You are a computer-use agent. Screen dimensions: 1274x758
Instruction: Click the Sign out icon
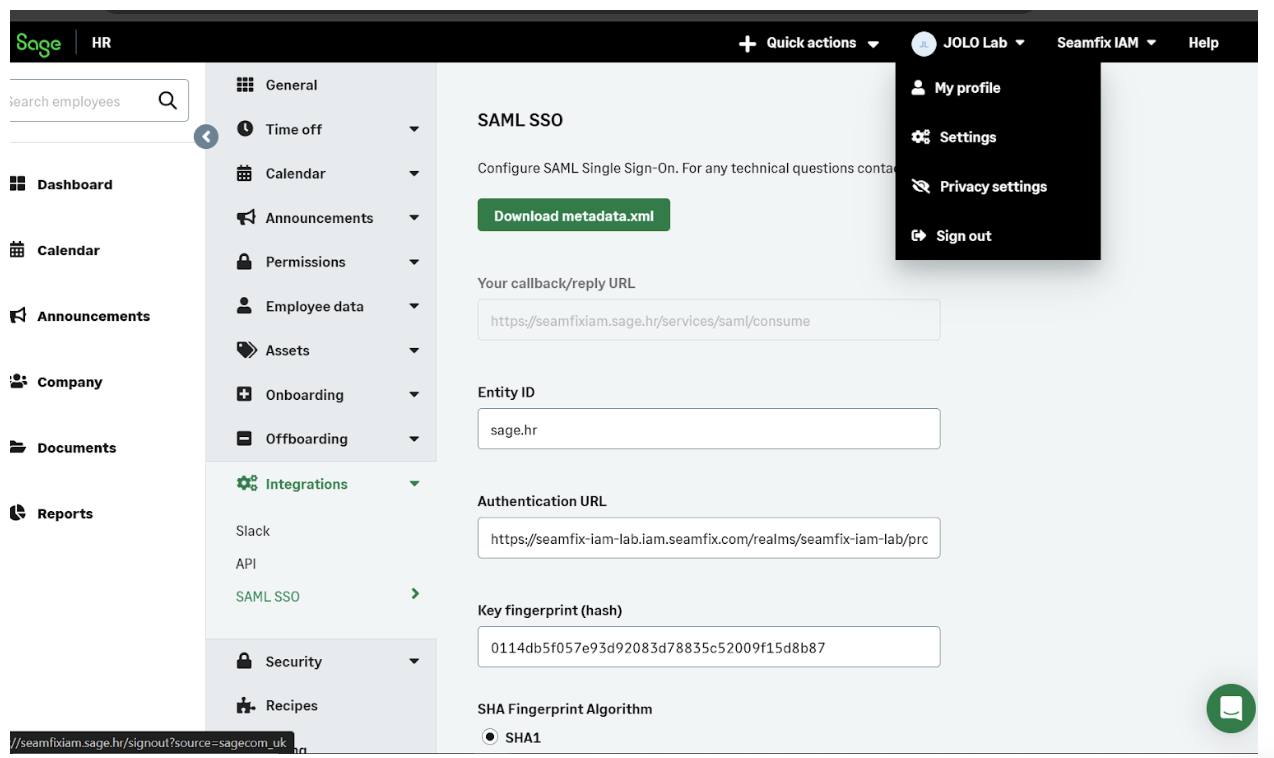[x=919, y=236]
